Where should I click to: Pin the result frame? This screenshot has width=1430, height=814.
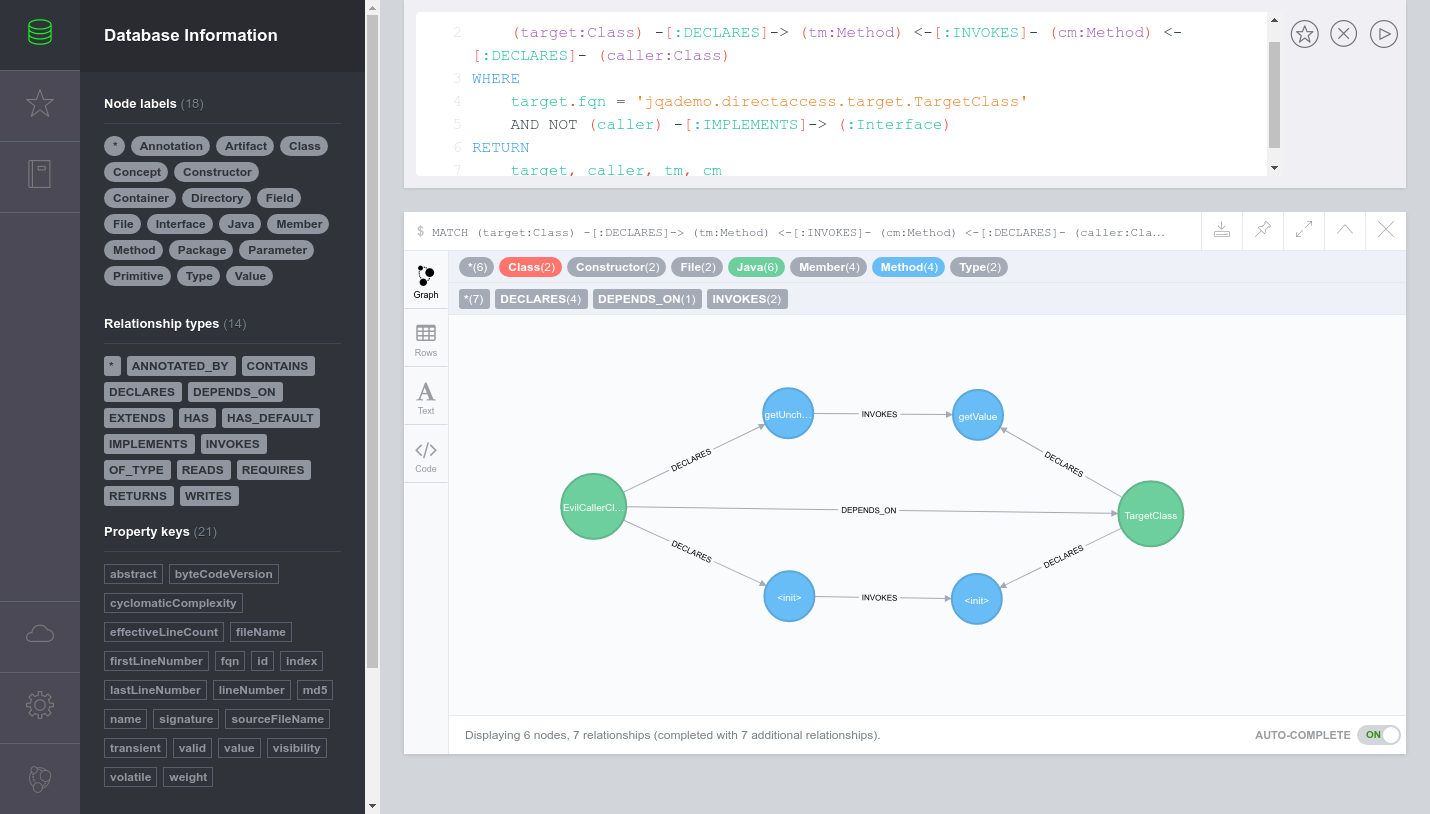point(1263,230)
